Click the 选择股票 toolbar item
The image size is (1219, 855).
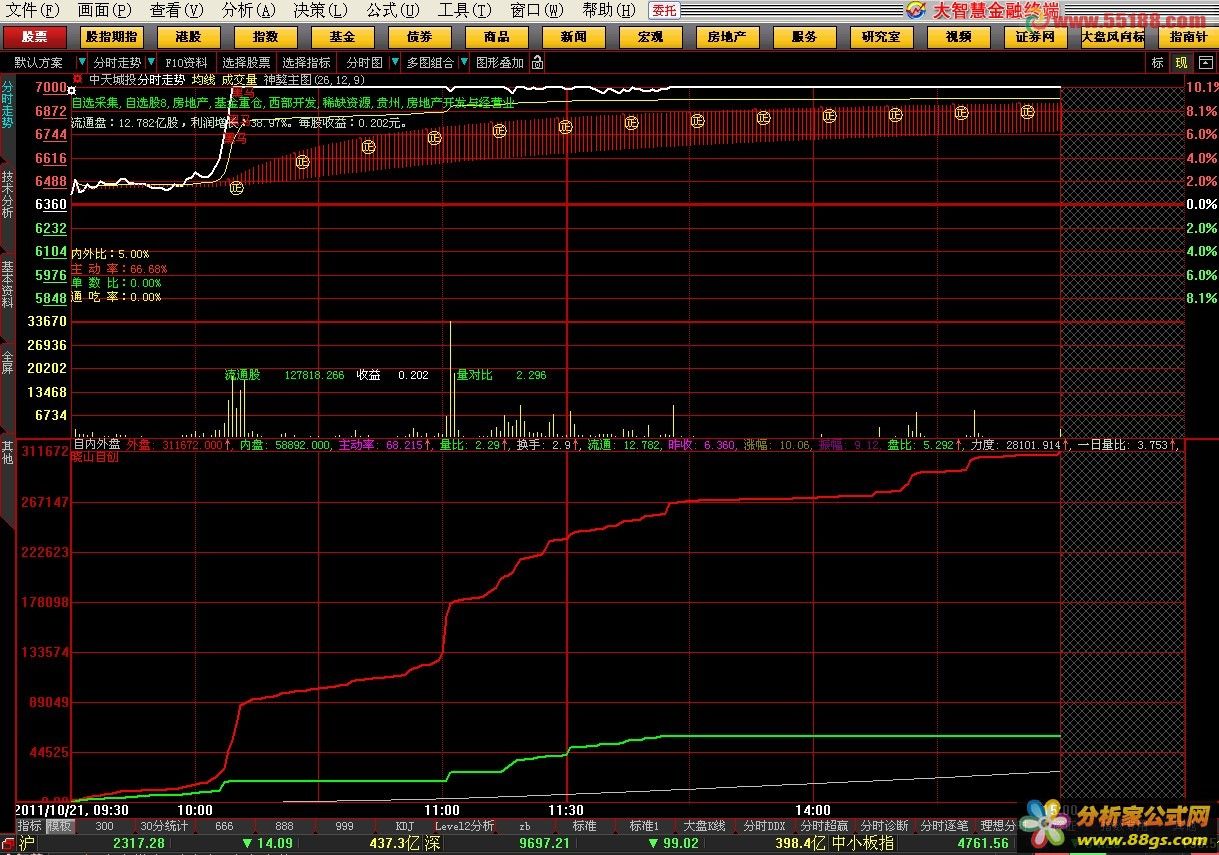click(246, 62)
